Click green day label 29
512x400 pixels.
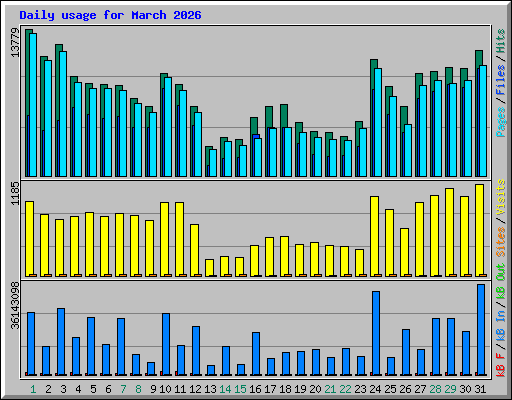(450, 389)
